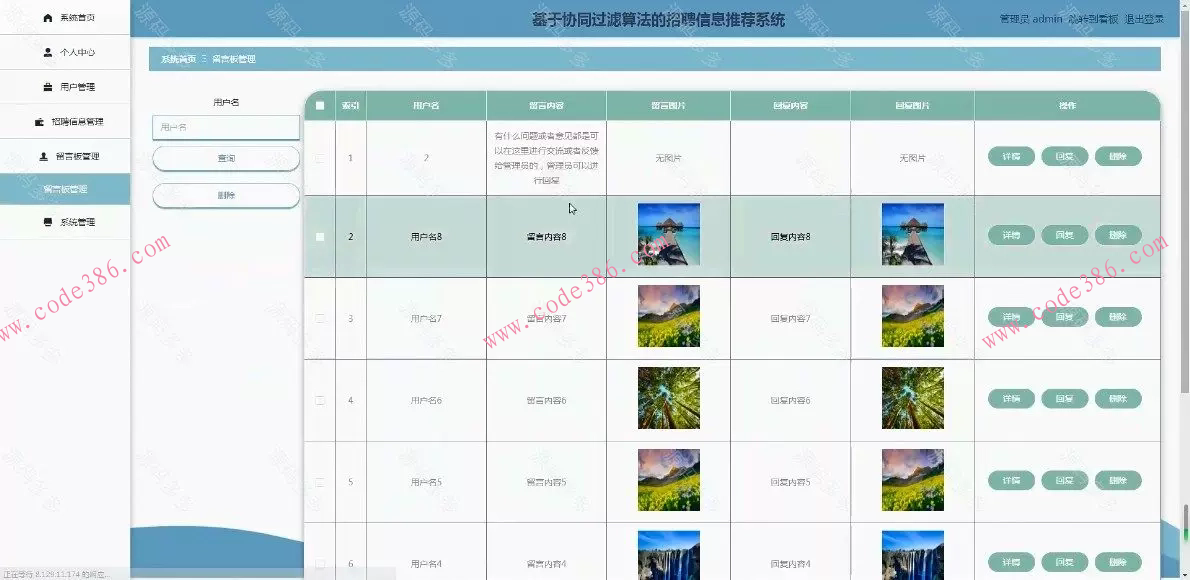The image size is (1190, 580).
Task: Select the highlighted 留言板管理 submenu item
Action: click(x=65, y=188)
